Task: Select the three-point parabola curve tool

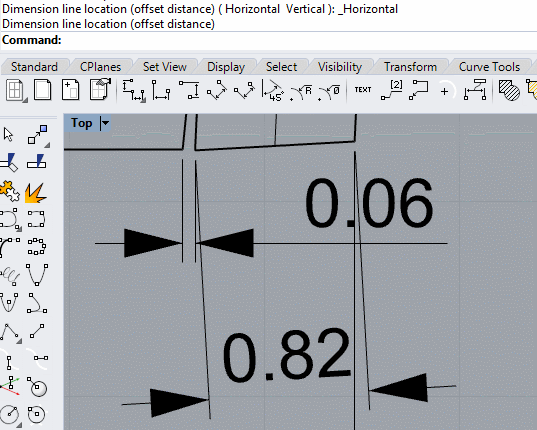Action: point(37,275)
